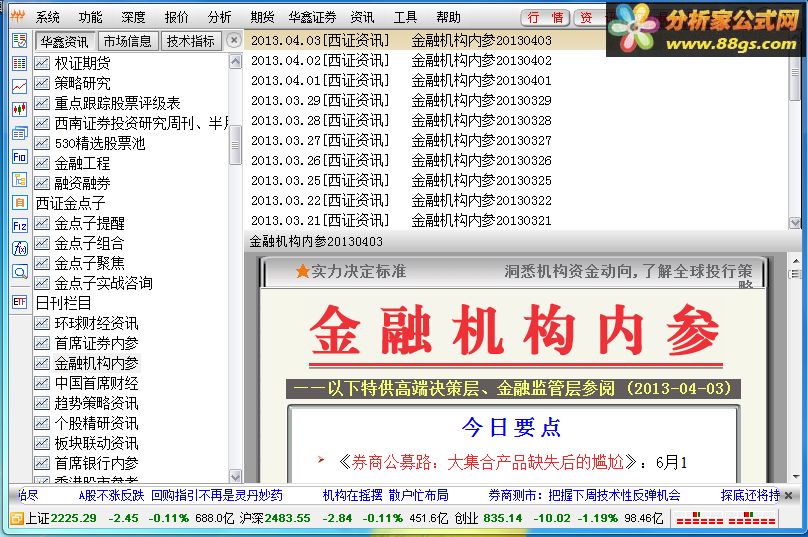Screen dimensions: 808x537
Task: Open the red 券商公募路 headline link
Action: click(x=487, y=462)
